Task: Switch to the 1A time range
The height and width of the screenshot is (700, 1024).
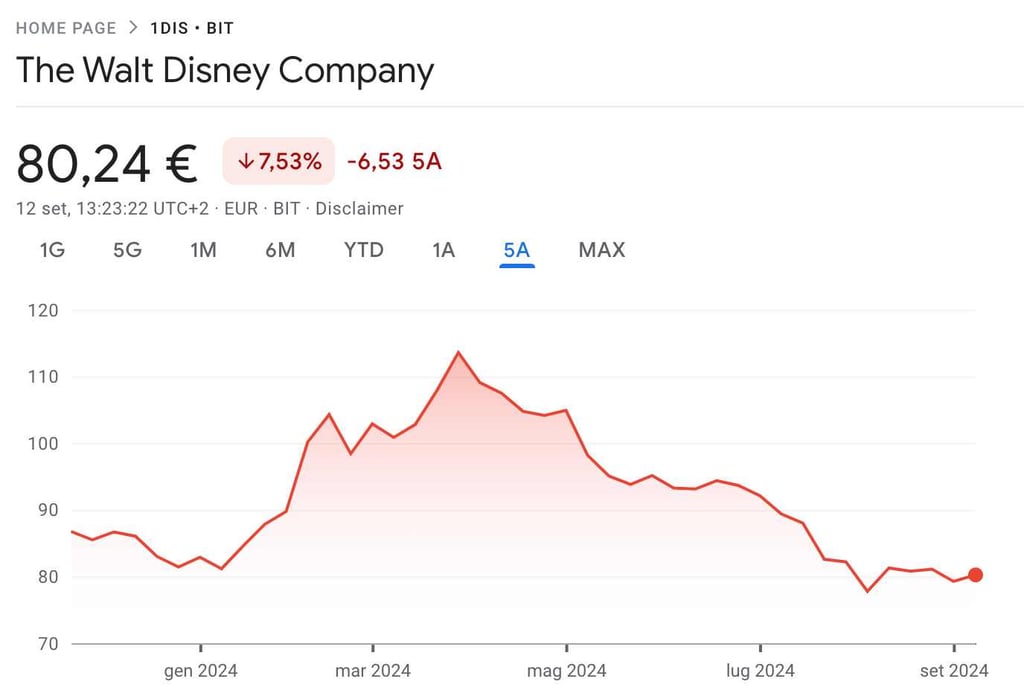Action: [x=443, y=250]
